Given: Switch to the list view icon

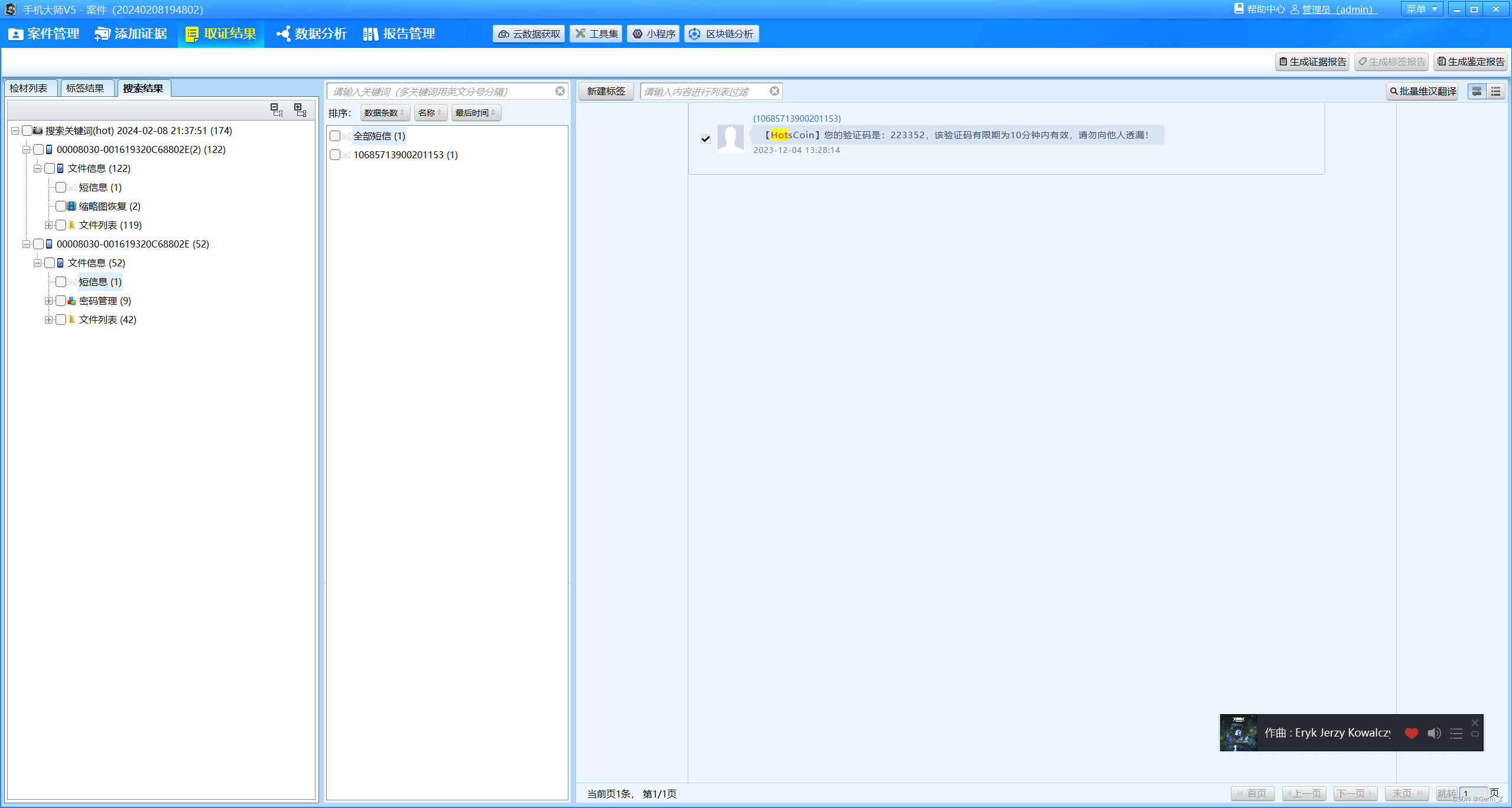Looking at the screenshot, I should (1495, 92).
